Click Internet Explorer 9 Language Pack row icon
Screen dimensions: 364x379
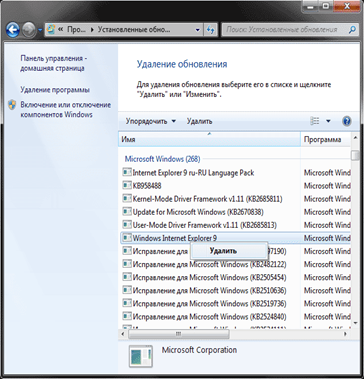click(127, 172)
